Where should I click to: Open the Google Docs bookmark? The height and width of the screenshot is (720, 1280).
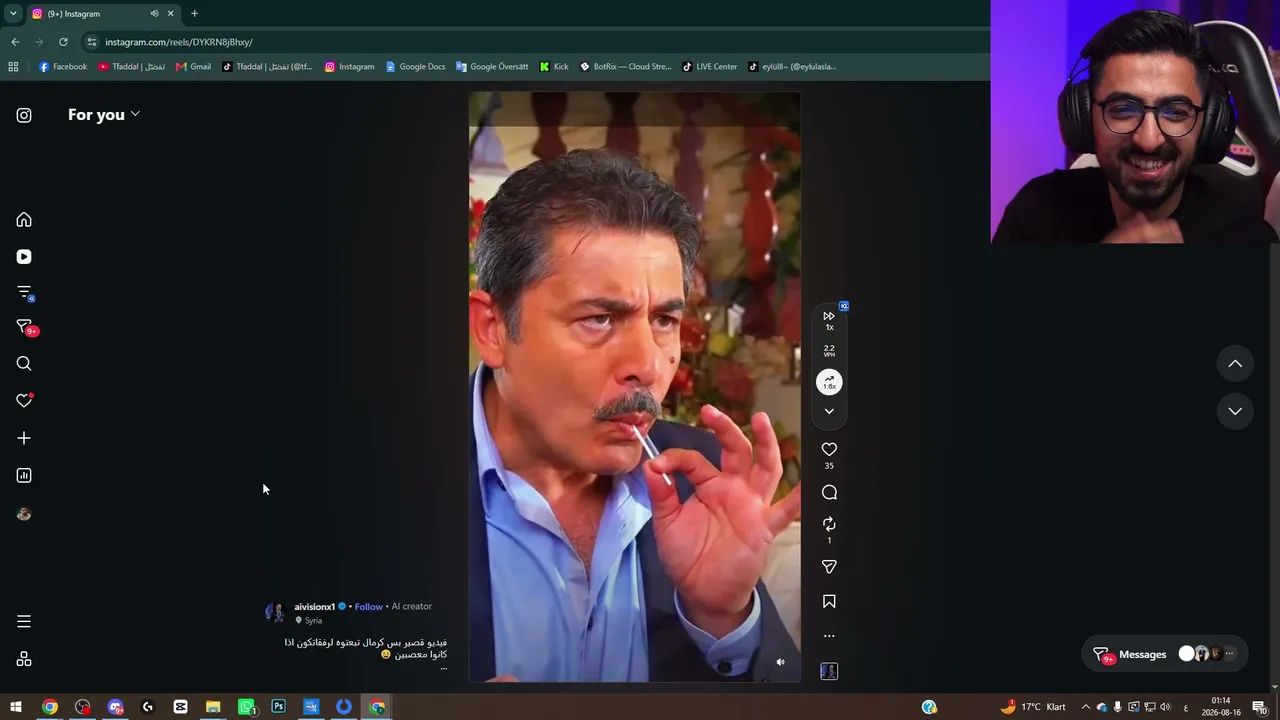(x=415, y=67)
